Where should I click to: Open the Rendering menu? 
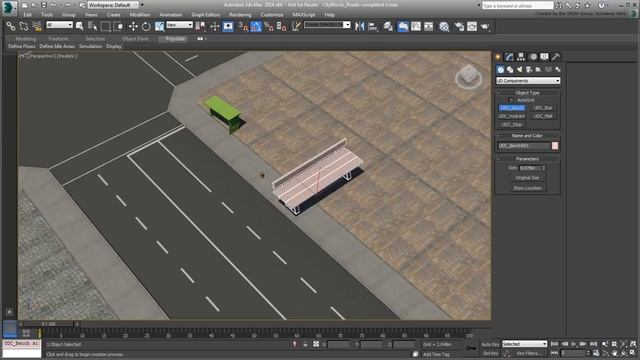(240, 15)
